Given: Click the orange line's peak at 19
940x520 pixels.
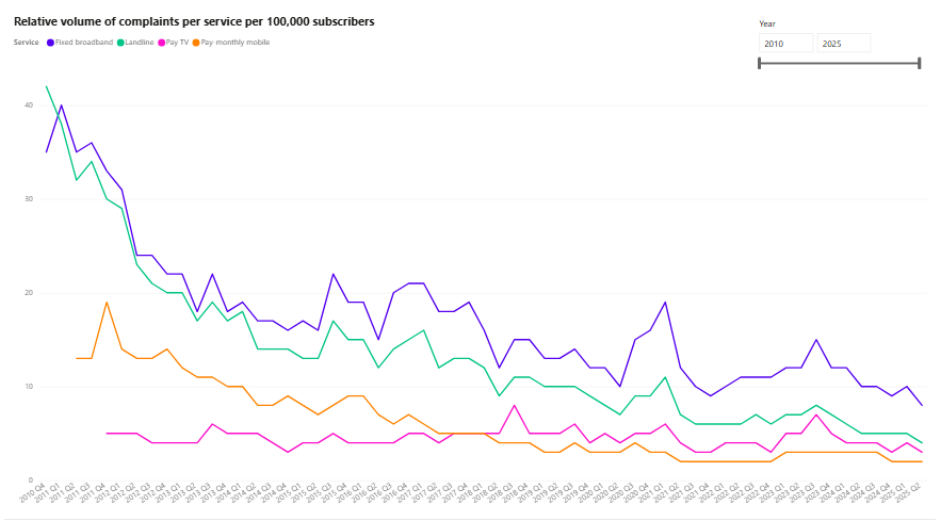Looking at the screenshot, I should coord(106,302).
